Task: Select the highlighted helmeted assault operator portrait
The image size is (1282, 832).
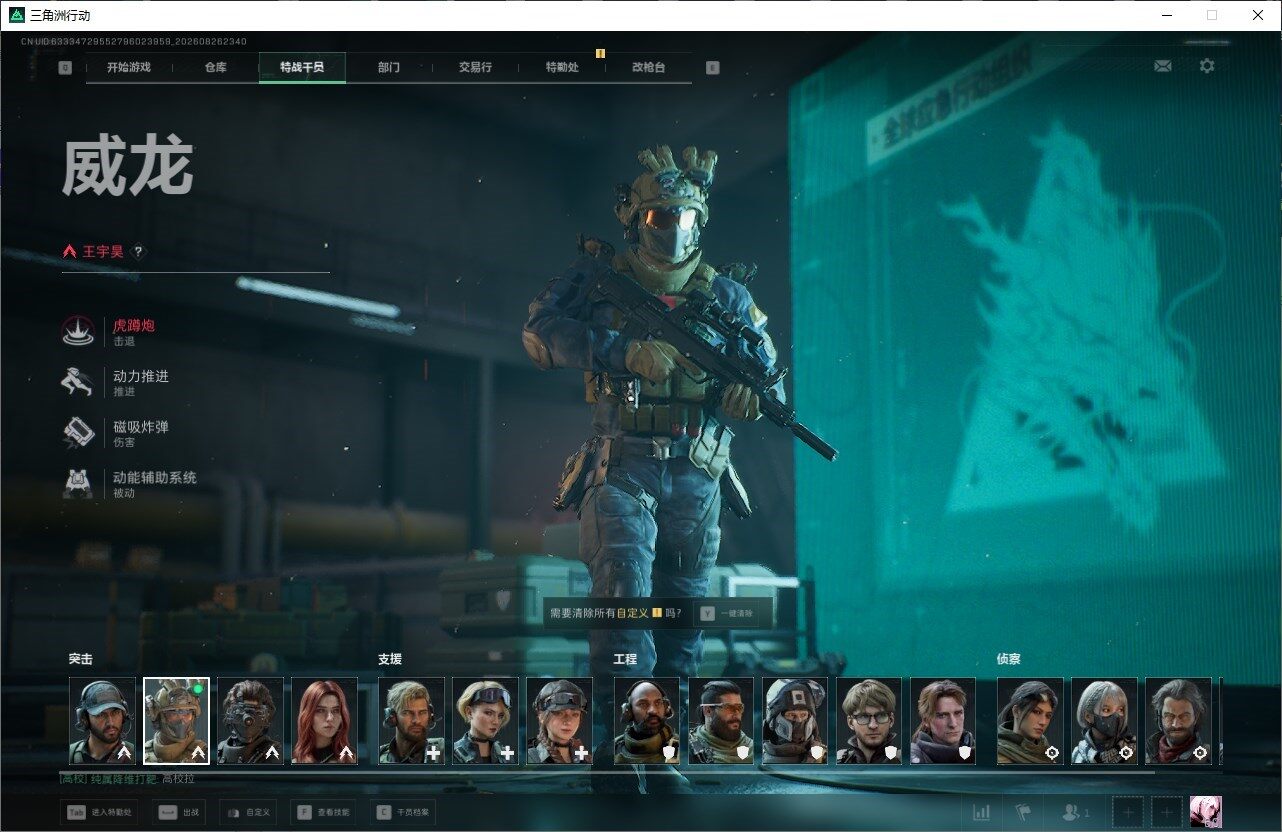Action: pyautogui.click(x=176, y=721)
